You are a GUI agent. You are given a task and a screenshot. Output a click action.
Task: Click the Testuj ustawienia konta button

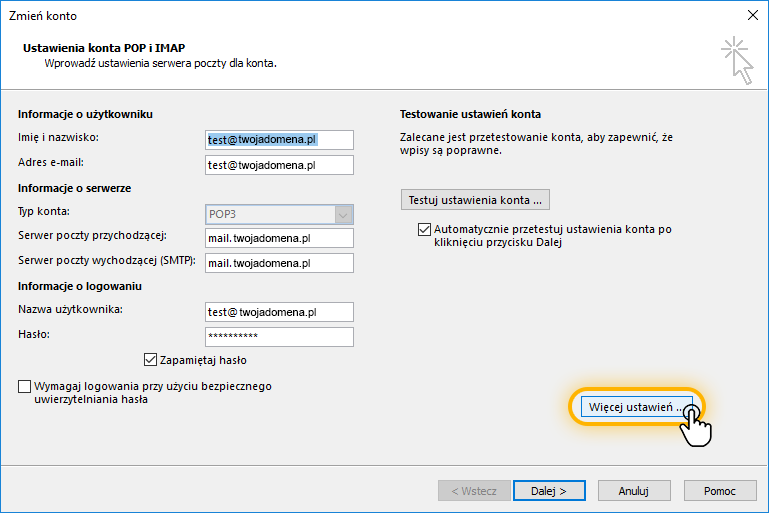(x=475, y=200)
